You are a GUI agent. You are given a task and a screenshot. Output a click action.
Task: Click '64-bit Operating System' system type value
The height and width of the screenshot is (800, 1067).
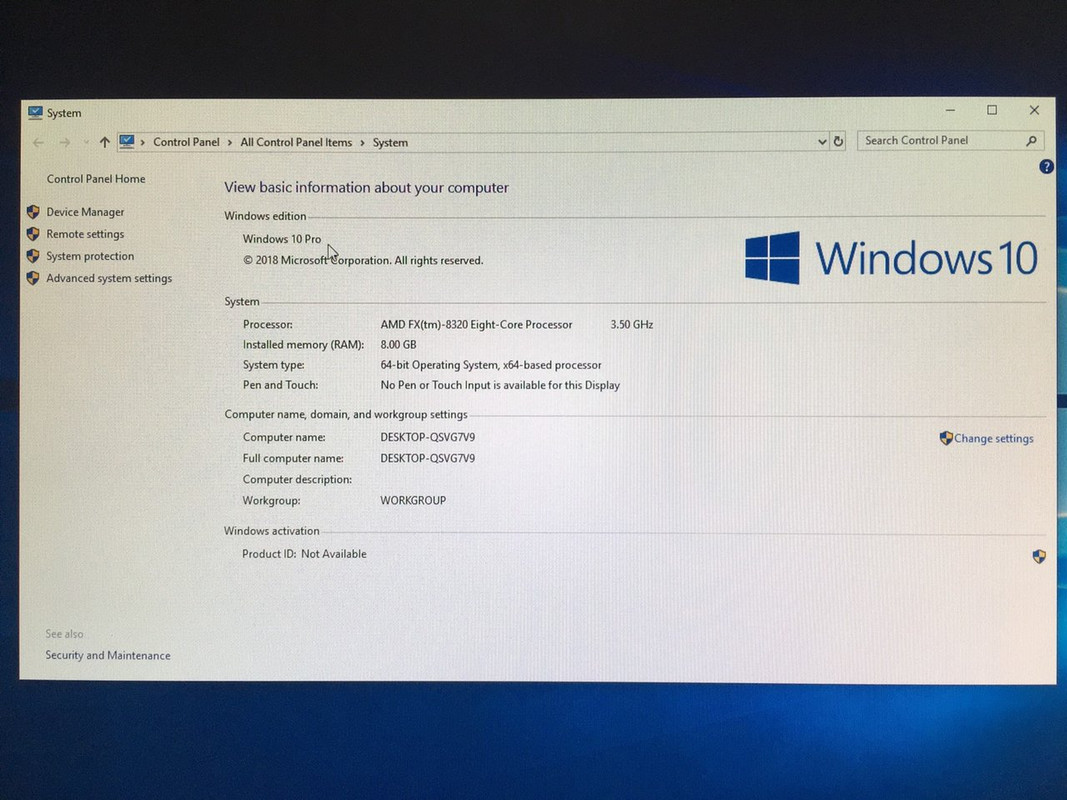440,365
